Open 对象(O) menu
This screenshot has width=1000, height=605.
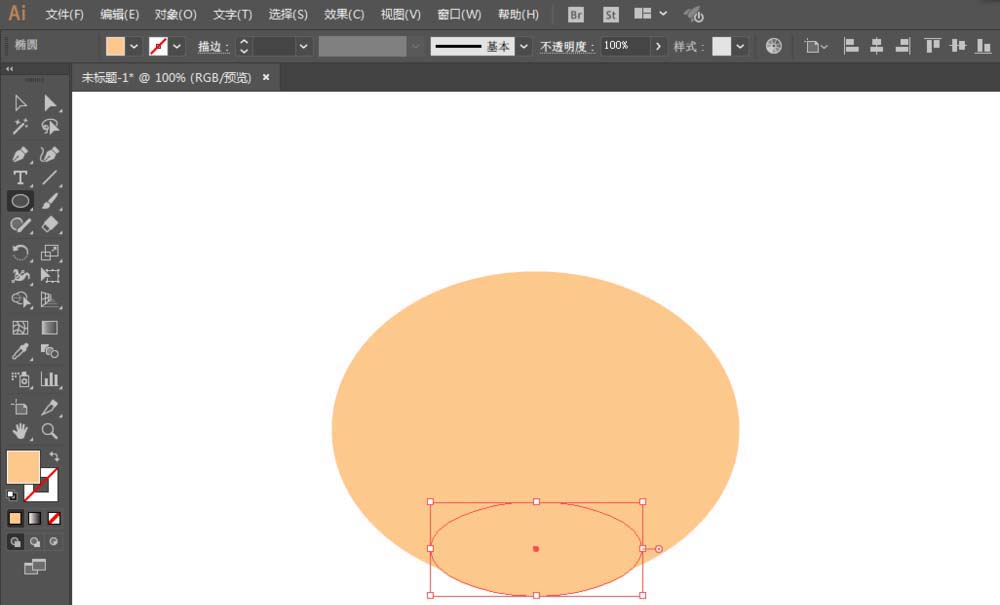175,14
